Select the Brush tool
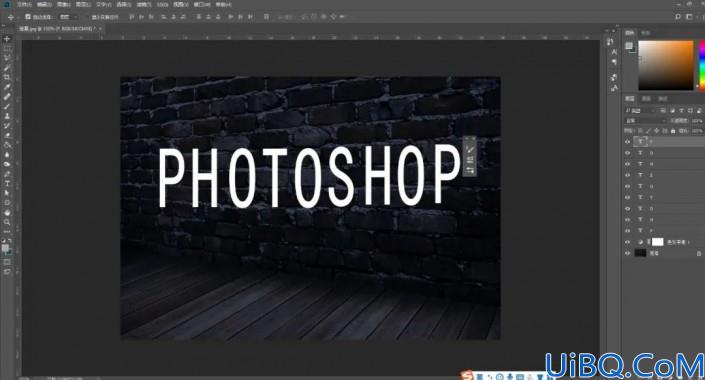 click(7, 106)
